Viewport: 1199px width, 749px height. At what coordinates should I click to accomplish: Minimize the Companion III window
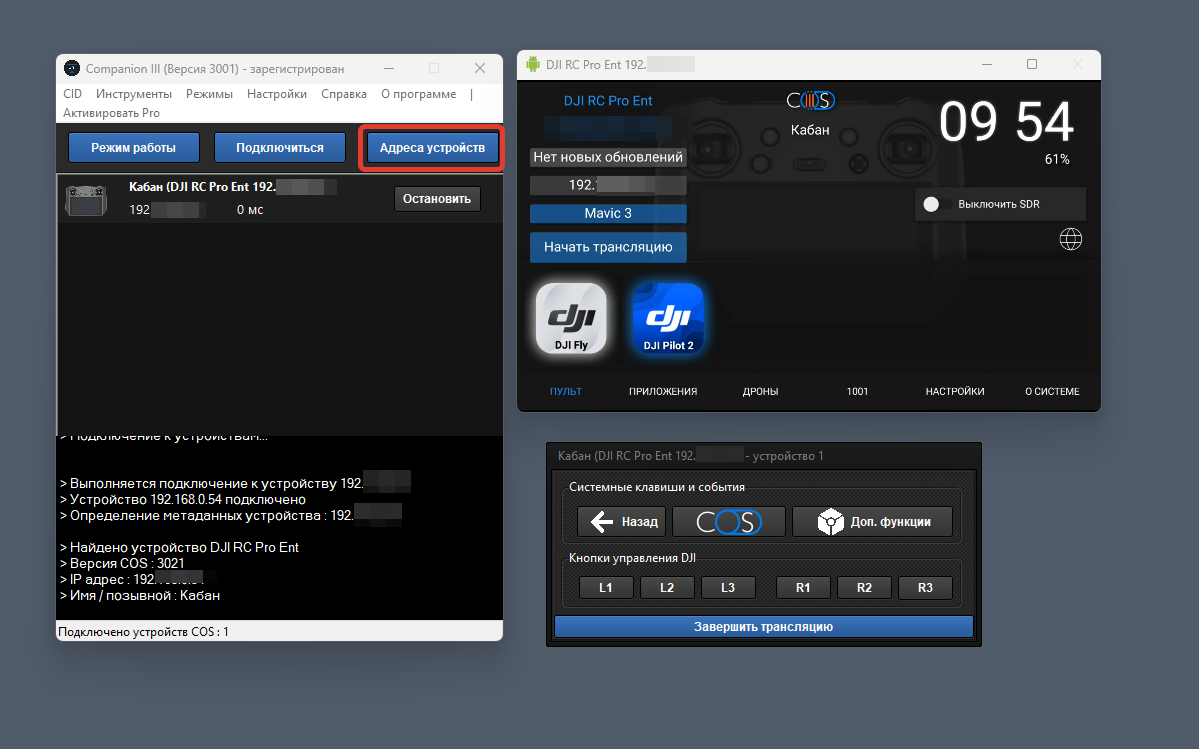coord(389,68)
